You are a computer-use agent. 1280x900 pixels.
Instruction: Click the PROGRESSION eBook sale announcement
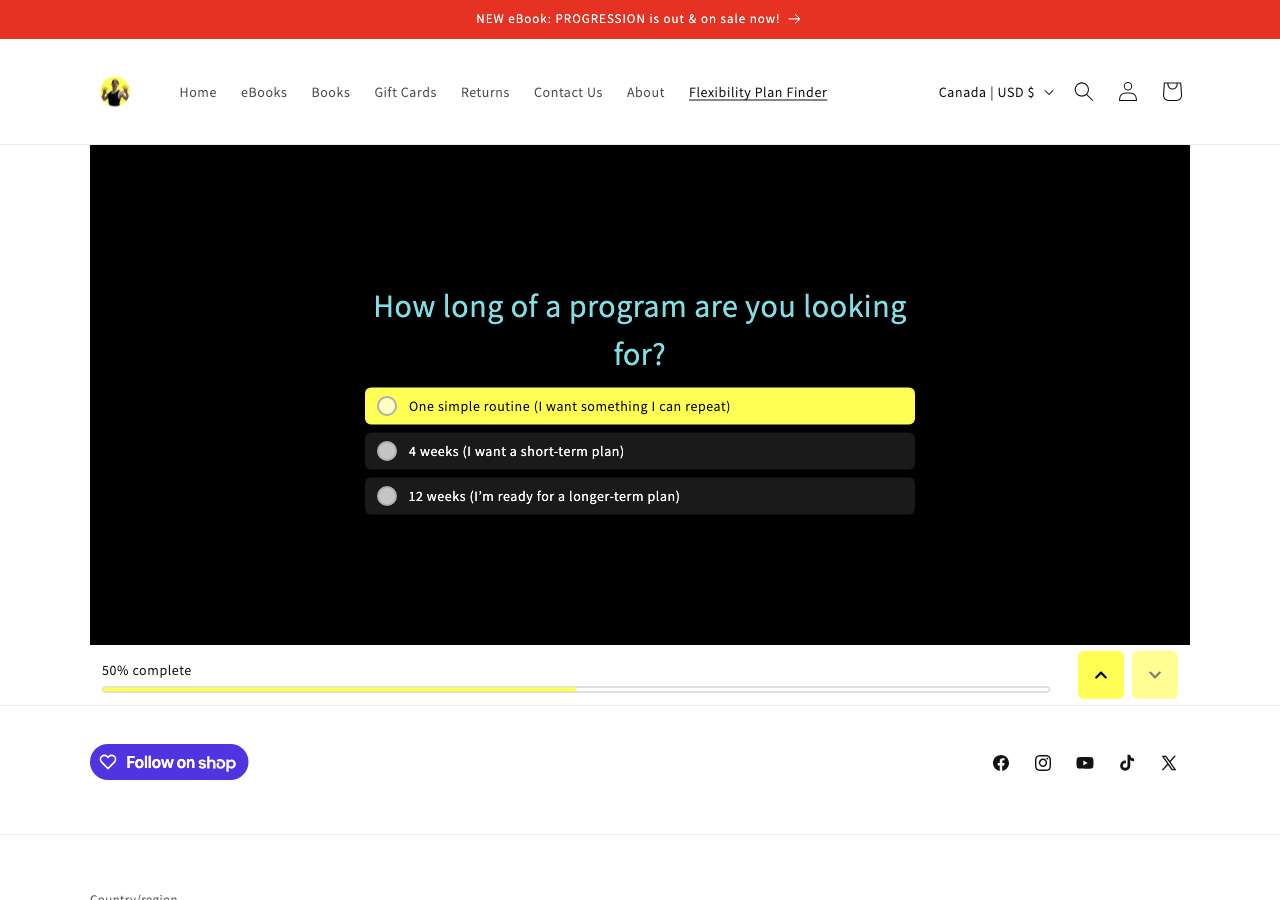pyautogui.click(x=639, y=19)
